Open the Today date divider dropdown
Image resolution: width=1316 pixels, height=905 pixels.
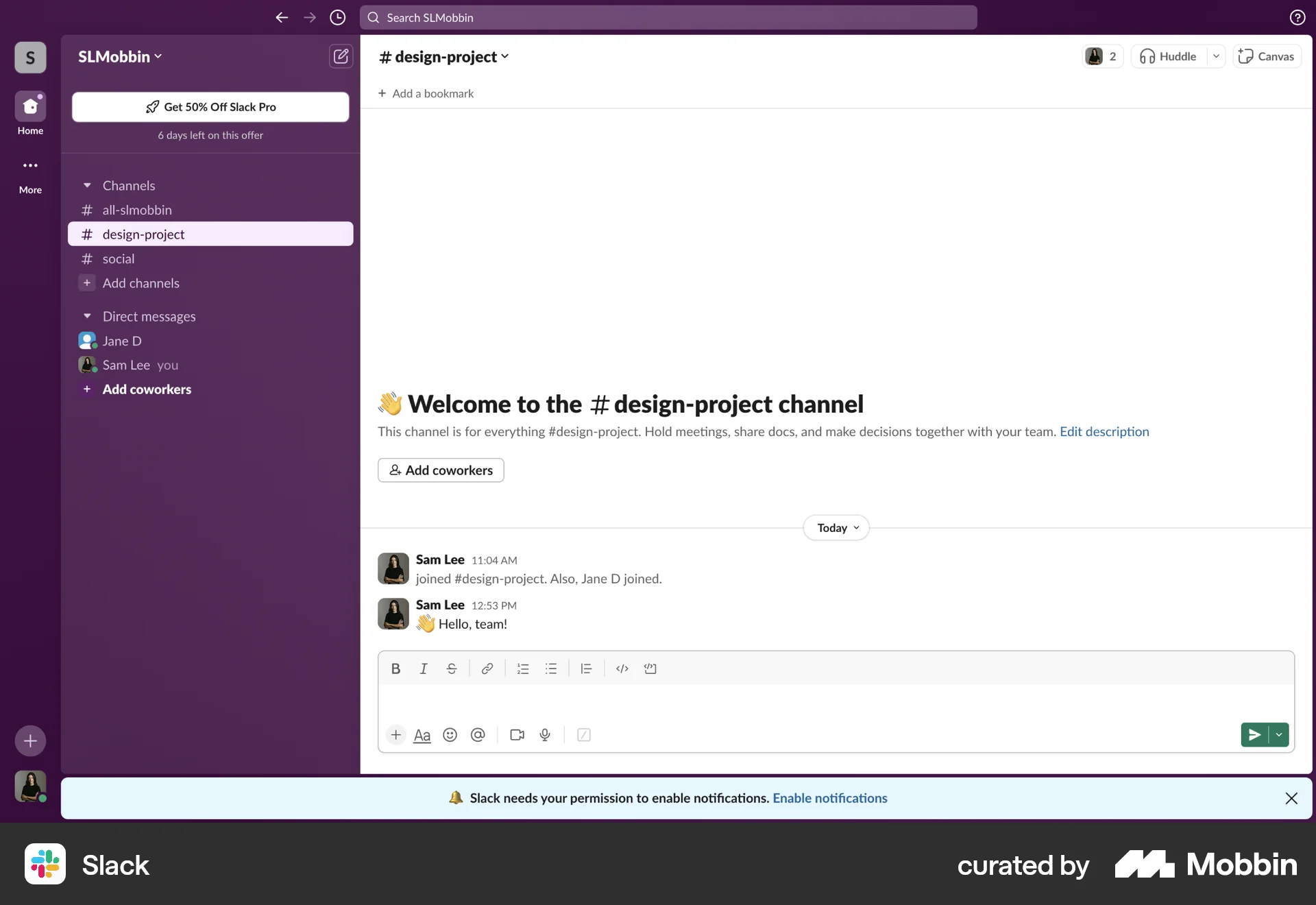(x=835, y=527)
